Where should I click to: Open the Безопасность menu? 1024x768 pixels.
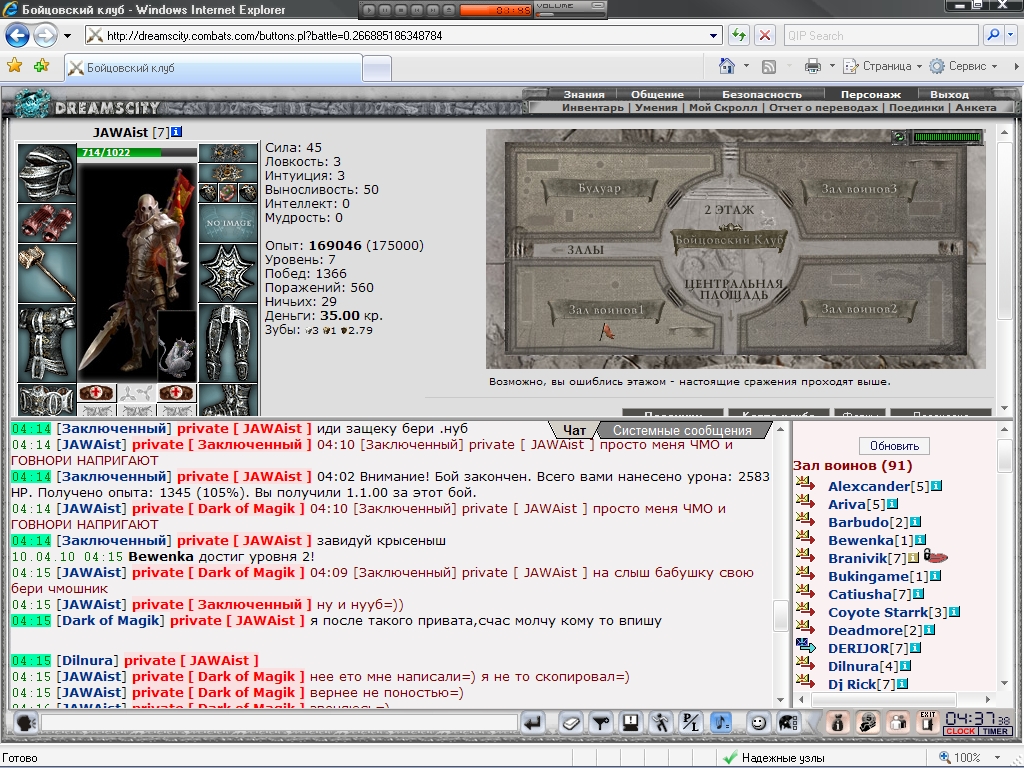click(761, 94)
